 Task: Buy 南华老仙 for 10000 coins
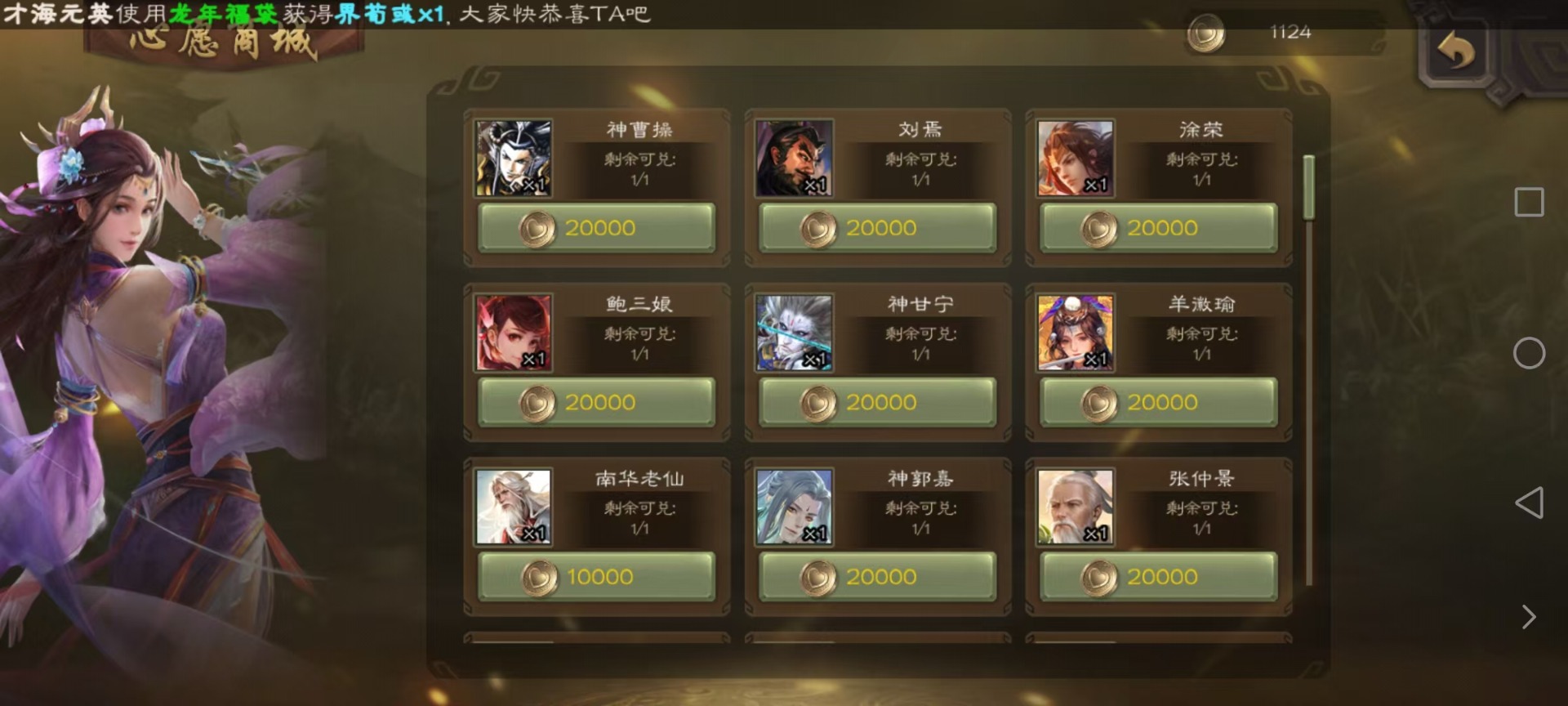596,577
